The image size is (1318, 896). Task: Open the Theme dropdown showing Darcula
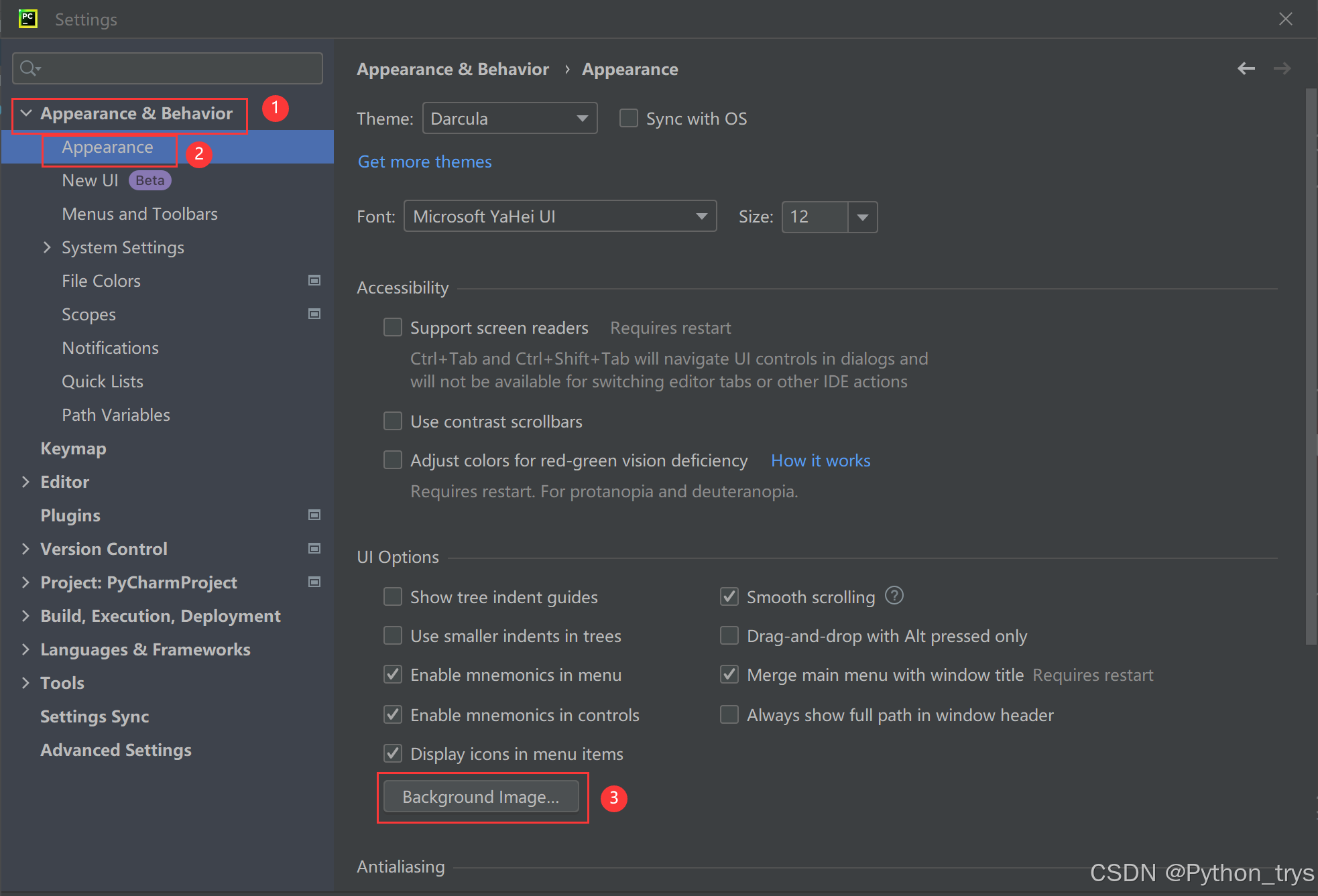(x=510, y=119)
